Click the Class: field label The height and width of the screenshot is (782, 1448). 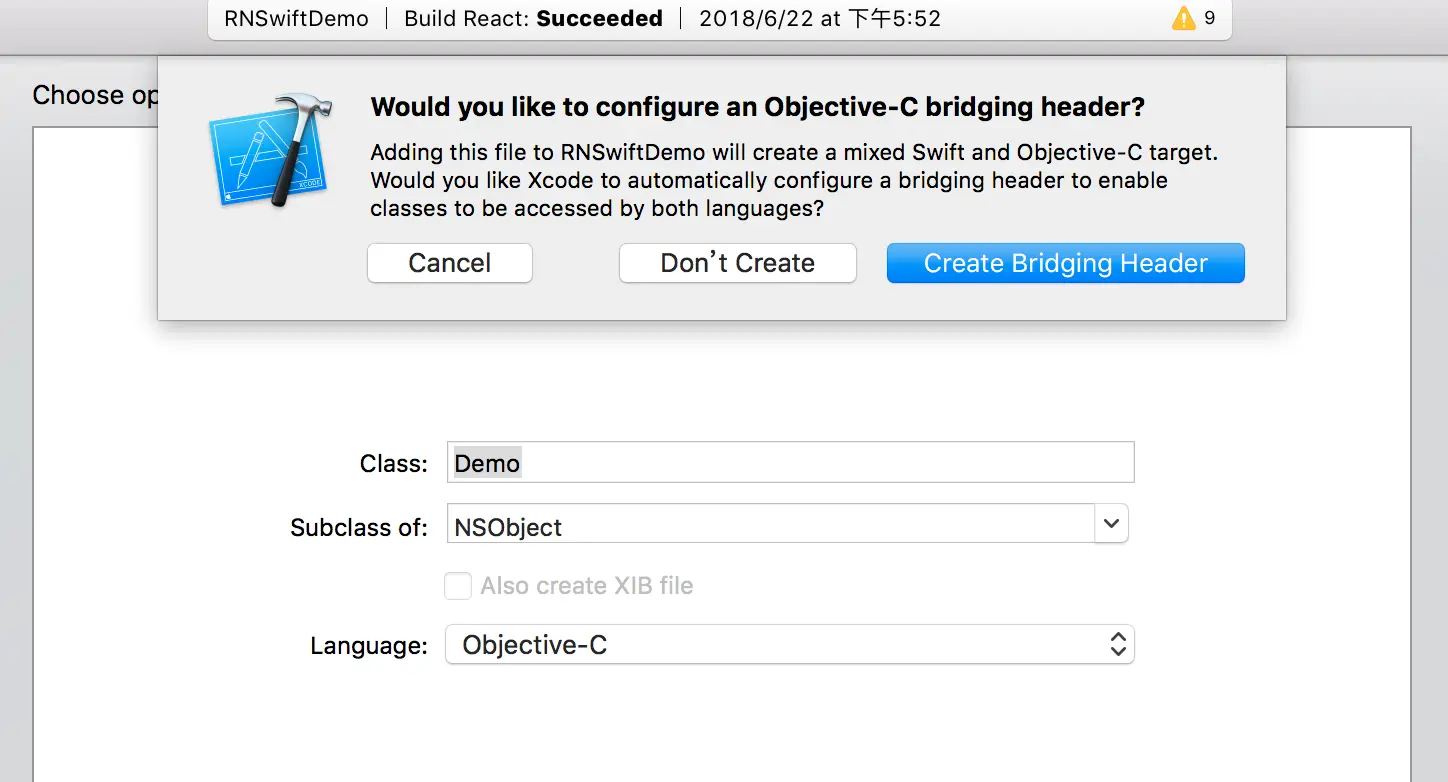click(393, 464)
